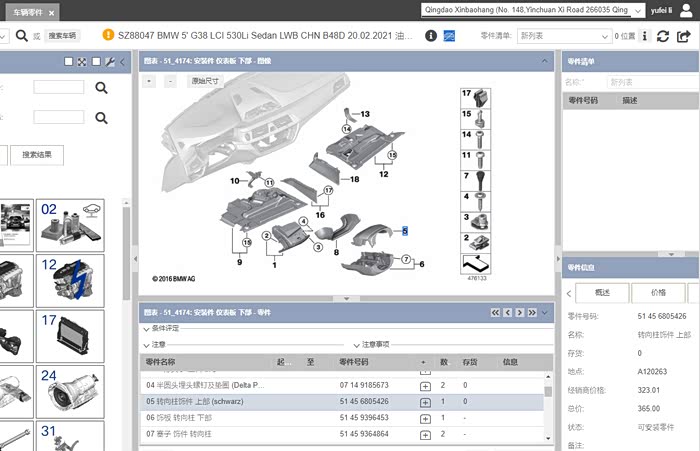Image resolution: width=700 pixels, height=451 pixels.
Task: Click the 原始尺寸 button
Action: 205,81
